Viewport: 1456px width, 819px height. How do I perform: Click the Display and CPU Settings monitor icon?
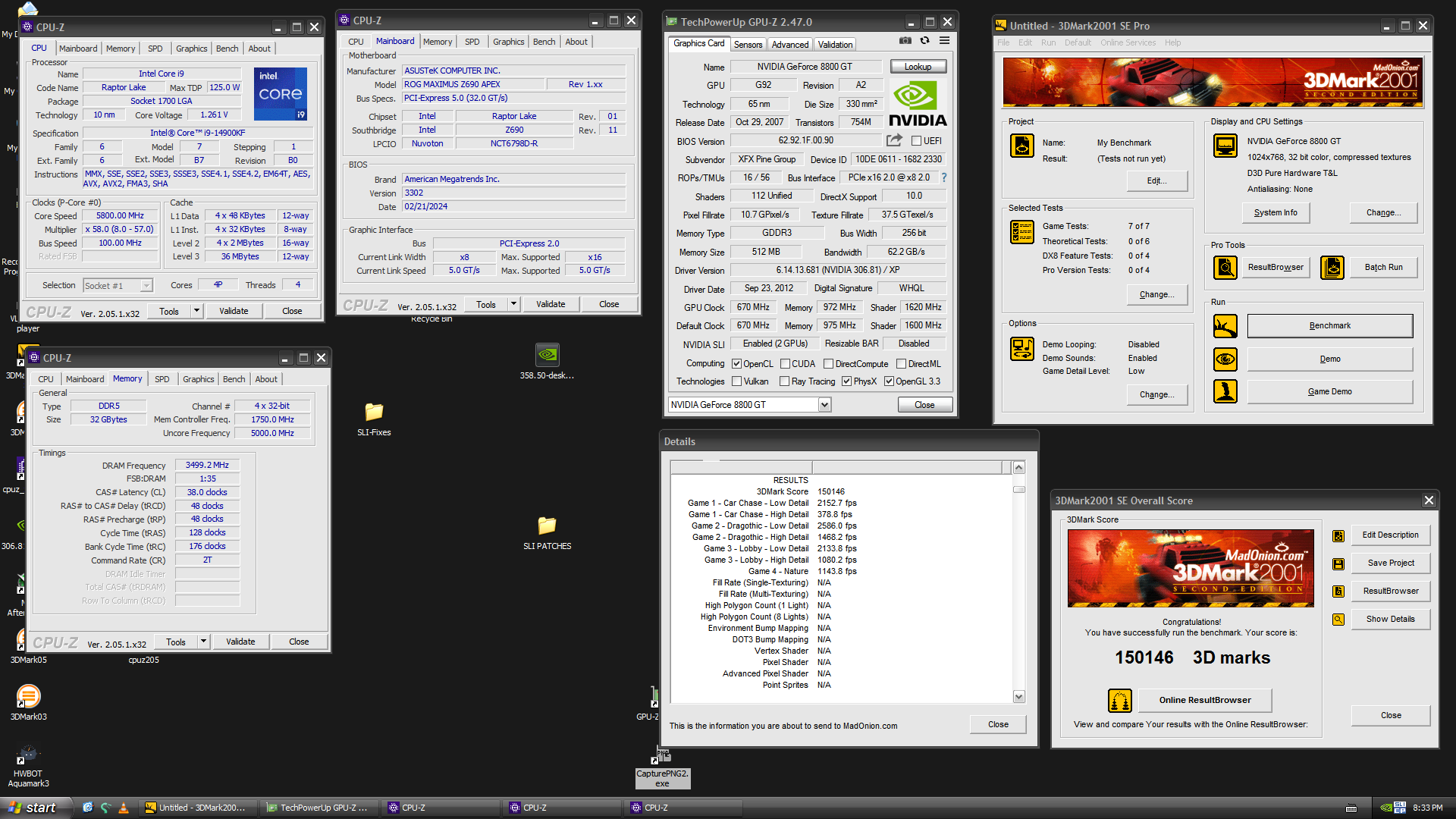click(1225, 146)
